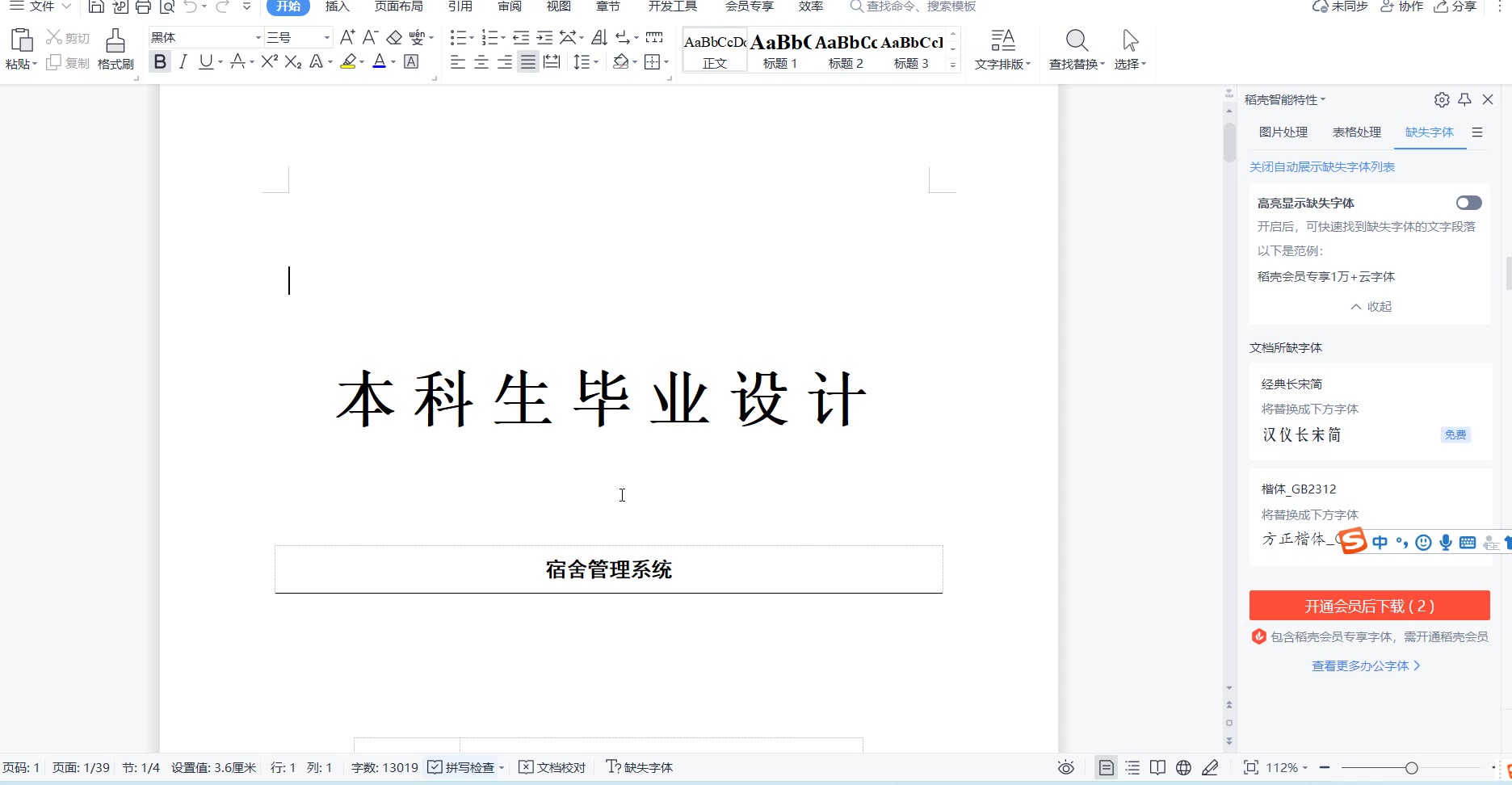
Task: Click the Save document icon
Action: click(96, 6)
